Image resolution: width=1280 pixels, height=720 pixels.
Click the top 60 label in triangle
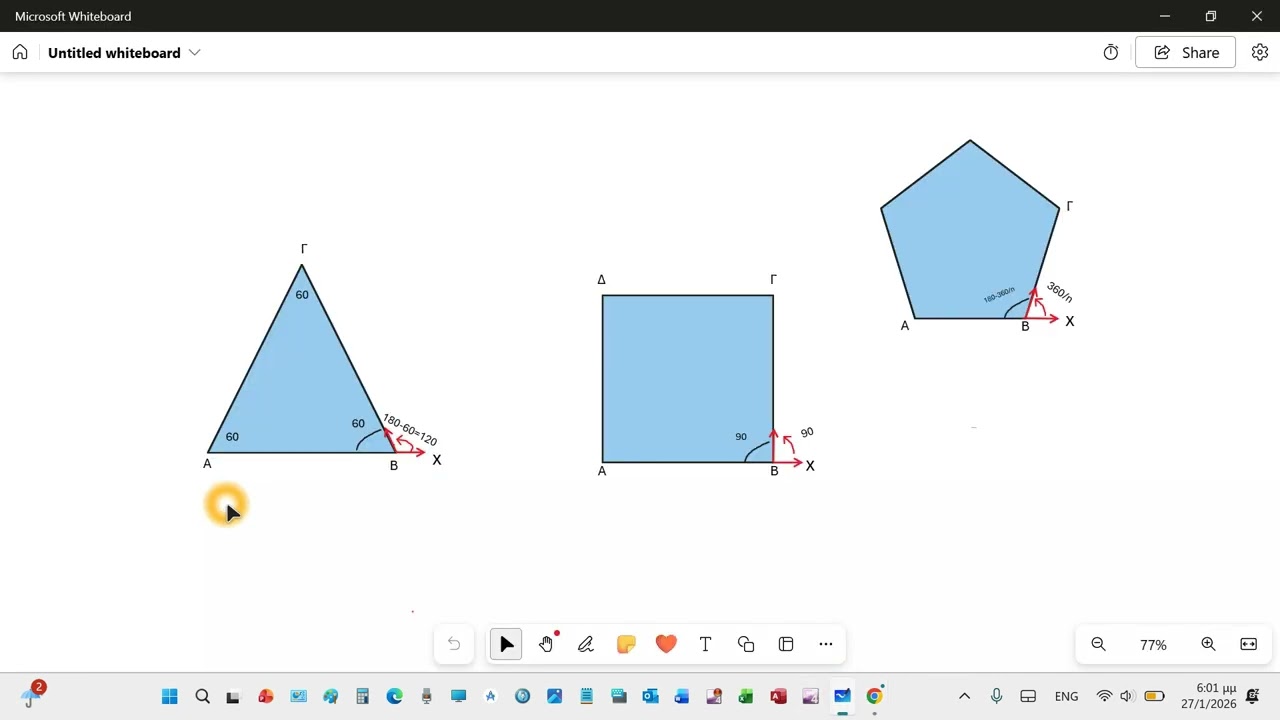point(302,295)
